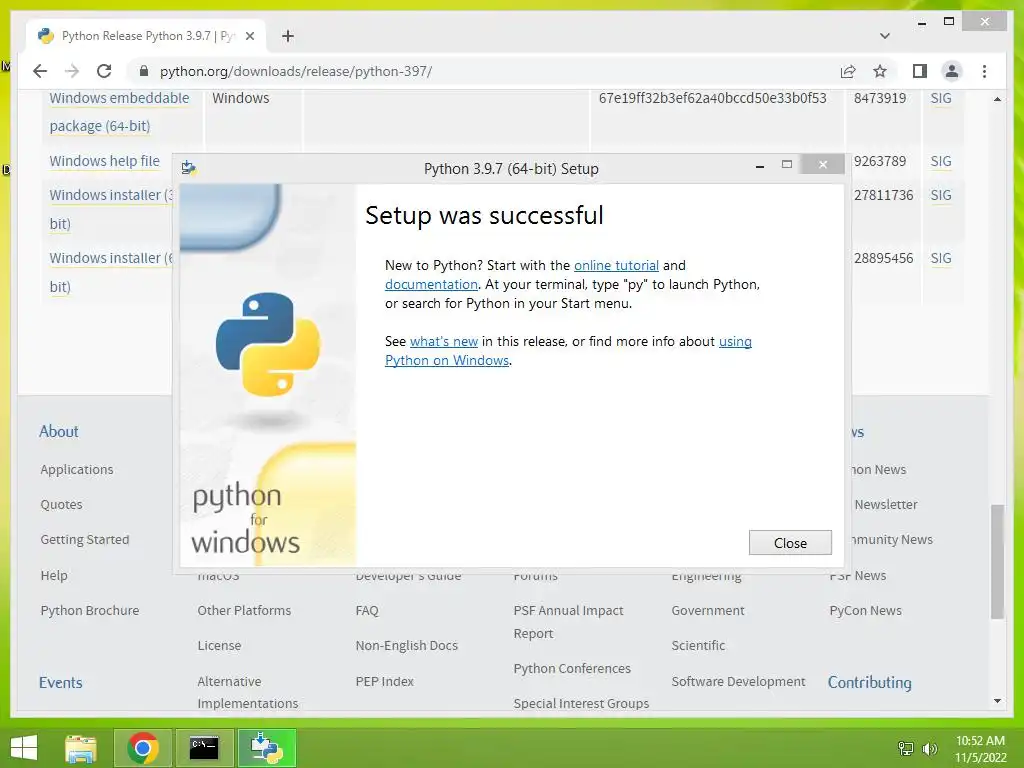Open the what's new link

(443, 341)
